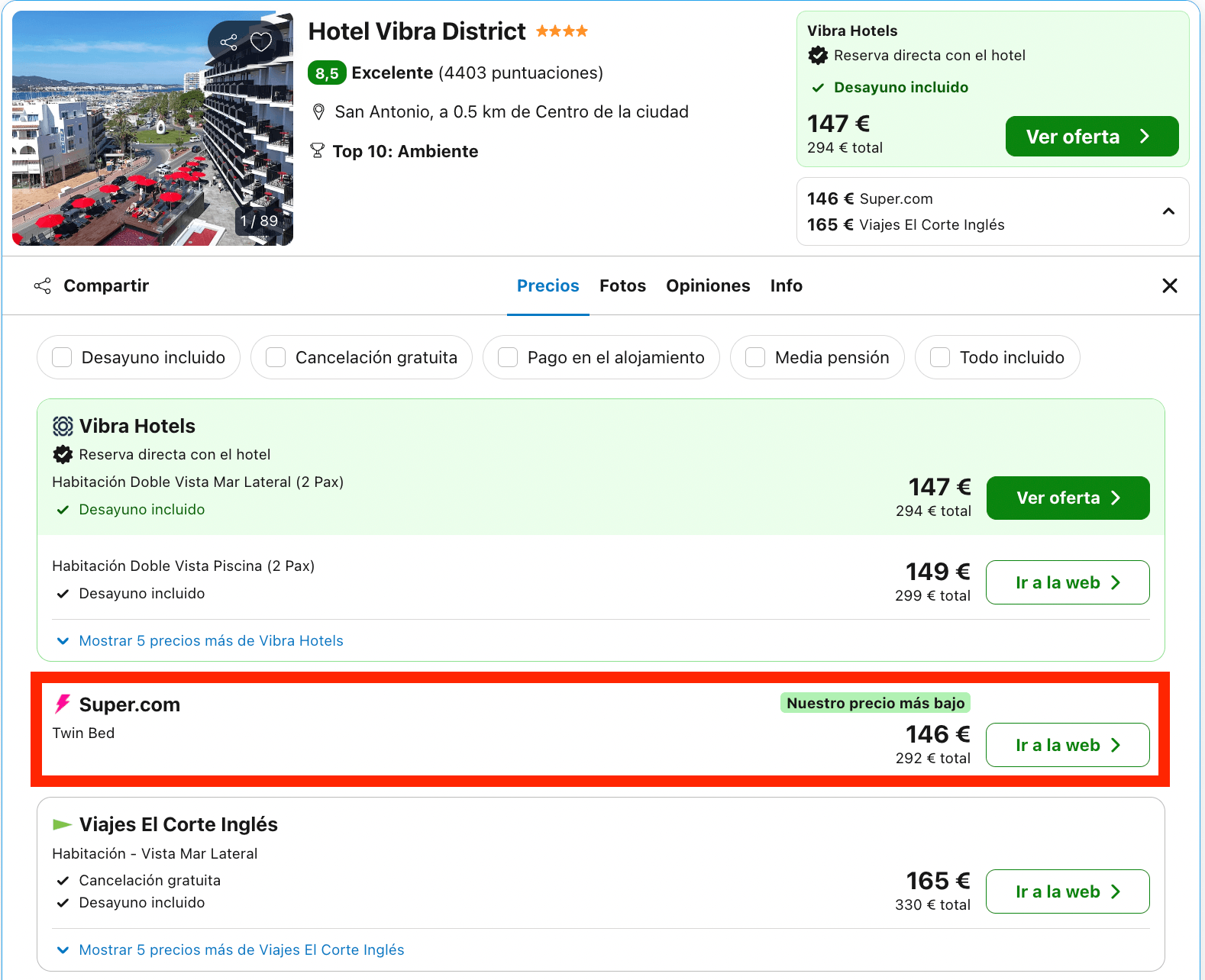Image resolution: width=1205 pixels, height=980 pixels.
Task: Click the Super.com lightning logo icon
Action: [x=63, y=704]
